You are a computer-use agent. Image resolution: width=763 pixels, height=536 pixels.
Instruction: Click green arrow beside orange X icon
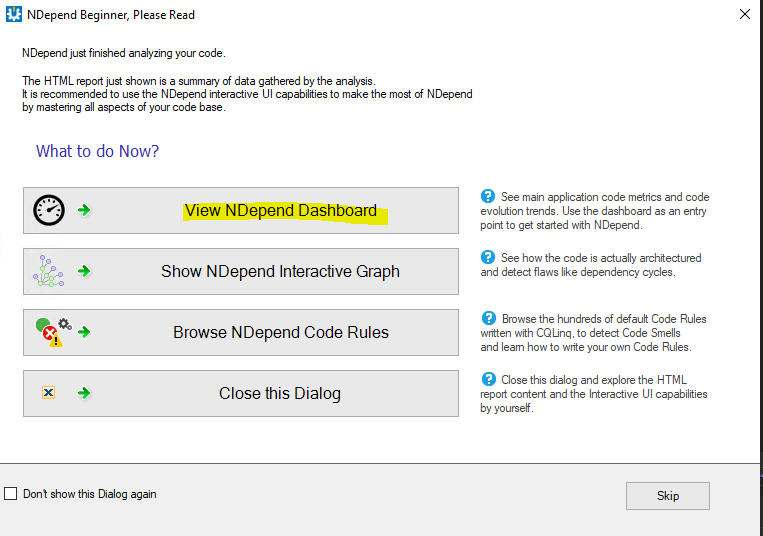click(84, 393)
